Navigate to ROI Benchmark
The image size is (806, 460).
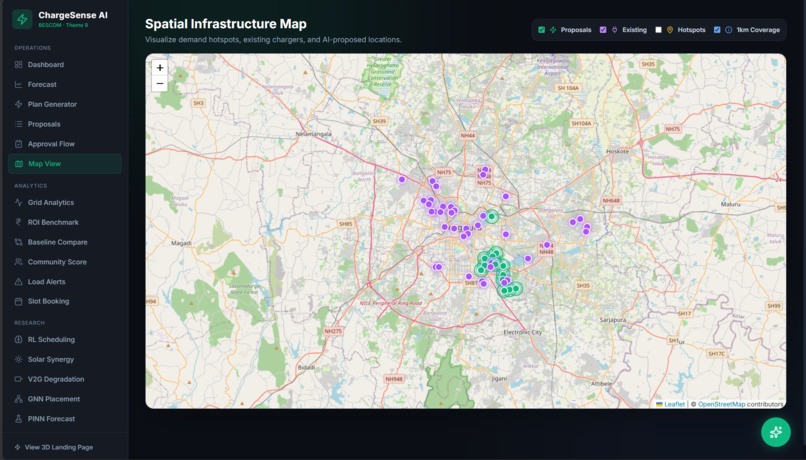[x=65, y=222]
